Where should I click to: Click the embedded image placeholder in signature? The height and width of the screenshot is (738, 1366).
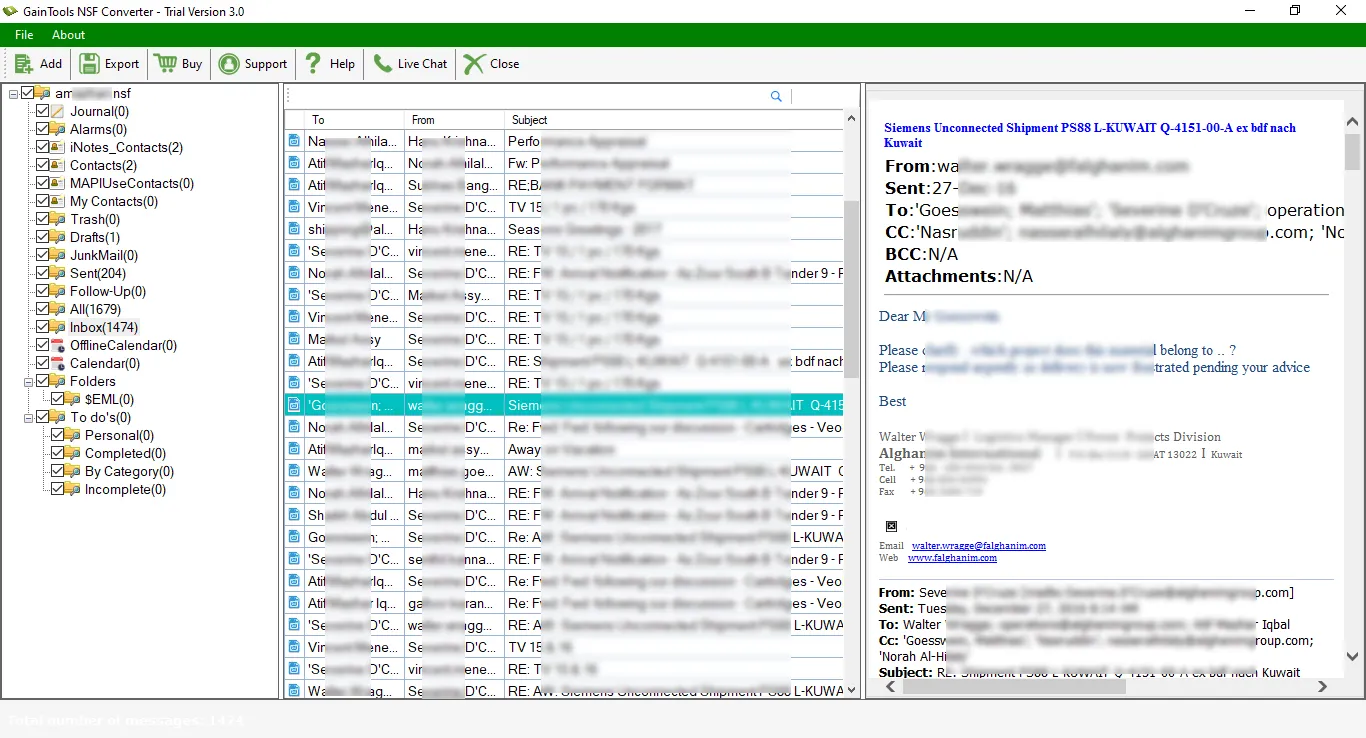(x=891, y=526)
